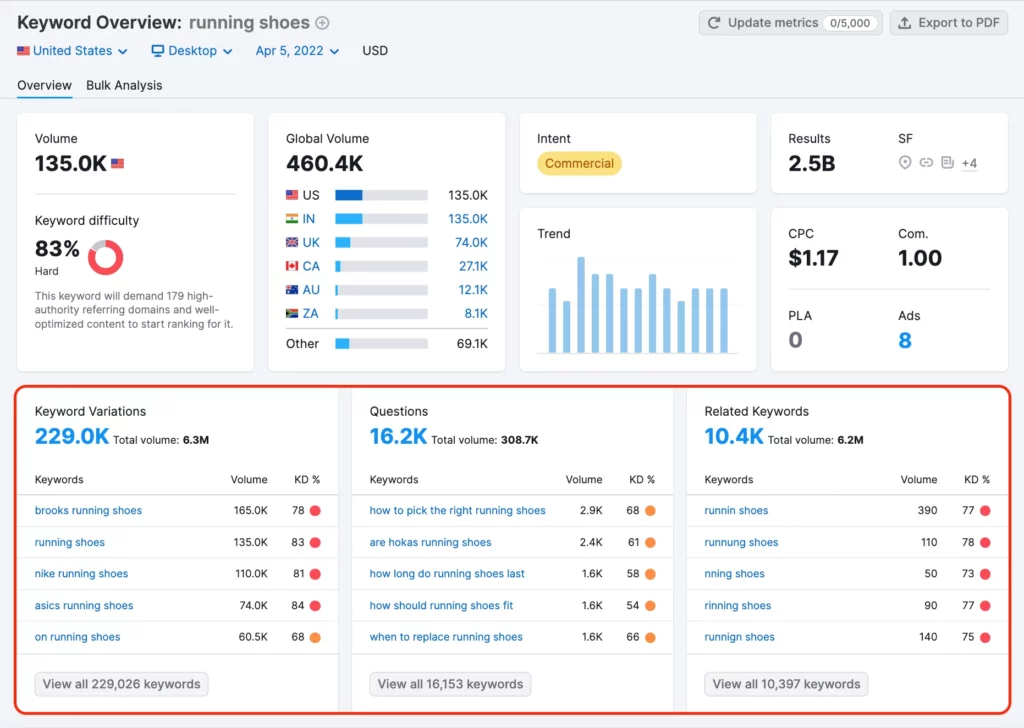This screenshot has height=728, width=1024.
Task: Click the news SERP feature icon
Action: point(948,163)
